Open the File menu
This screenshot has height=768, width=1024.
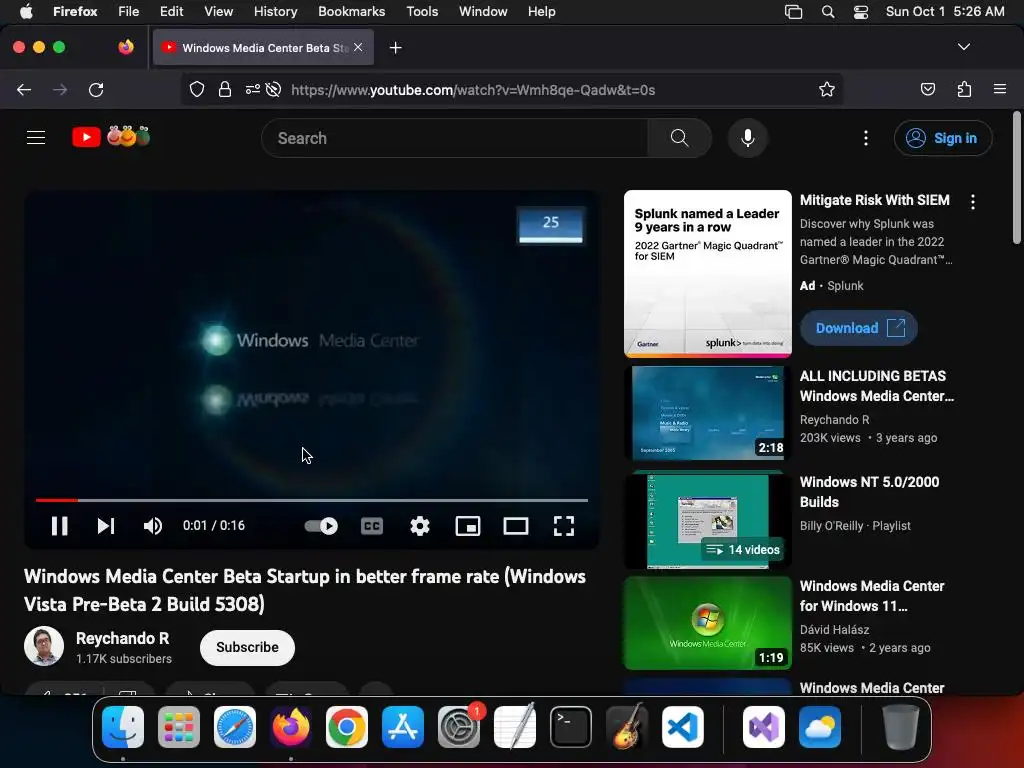[x=128, y=11]
